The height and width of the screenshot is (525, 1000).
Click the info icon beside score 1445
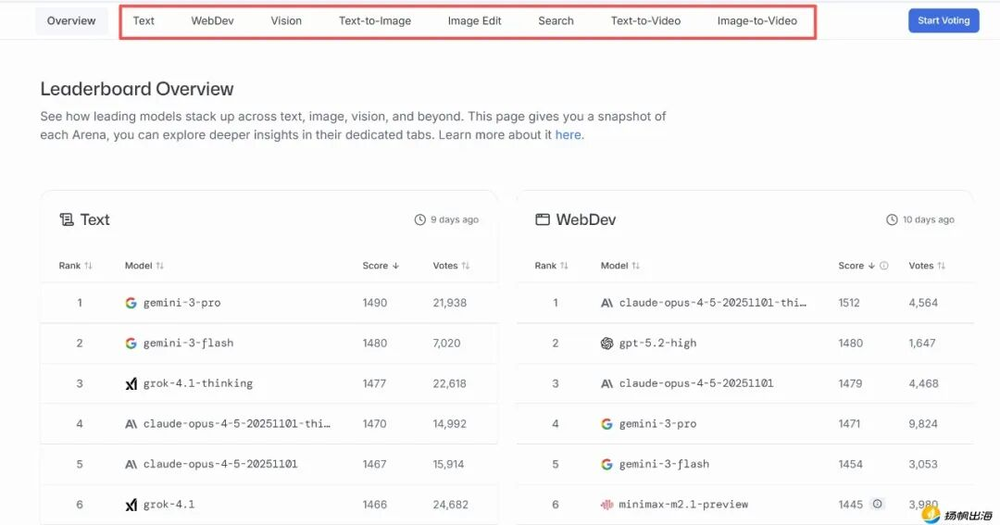pyautogui.click(x=877, y=504)
